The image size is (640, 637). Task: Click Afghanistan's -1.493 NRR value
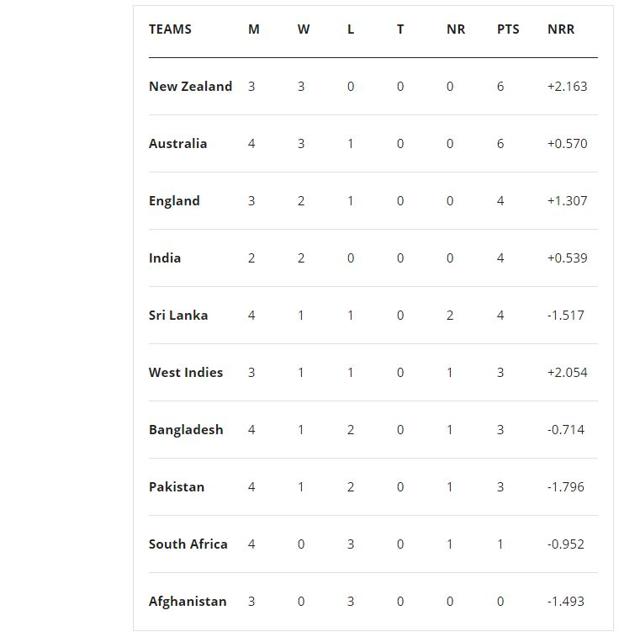coord(566,601)
